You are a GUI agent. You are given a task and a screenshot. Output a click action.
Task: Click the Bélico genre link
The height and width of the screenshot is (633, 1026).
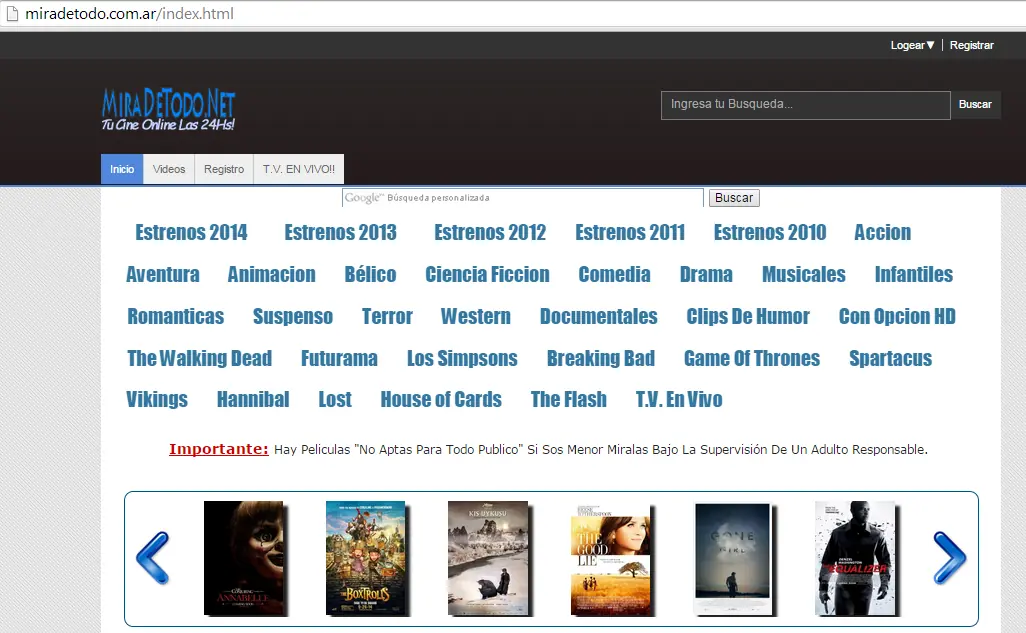click(370, 274)
